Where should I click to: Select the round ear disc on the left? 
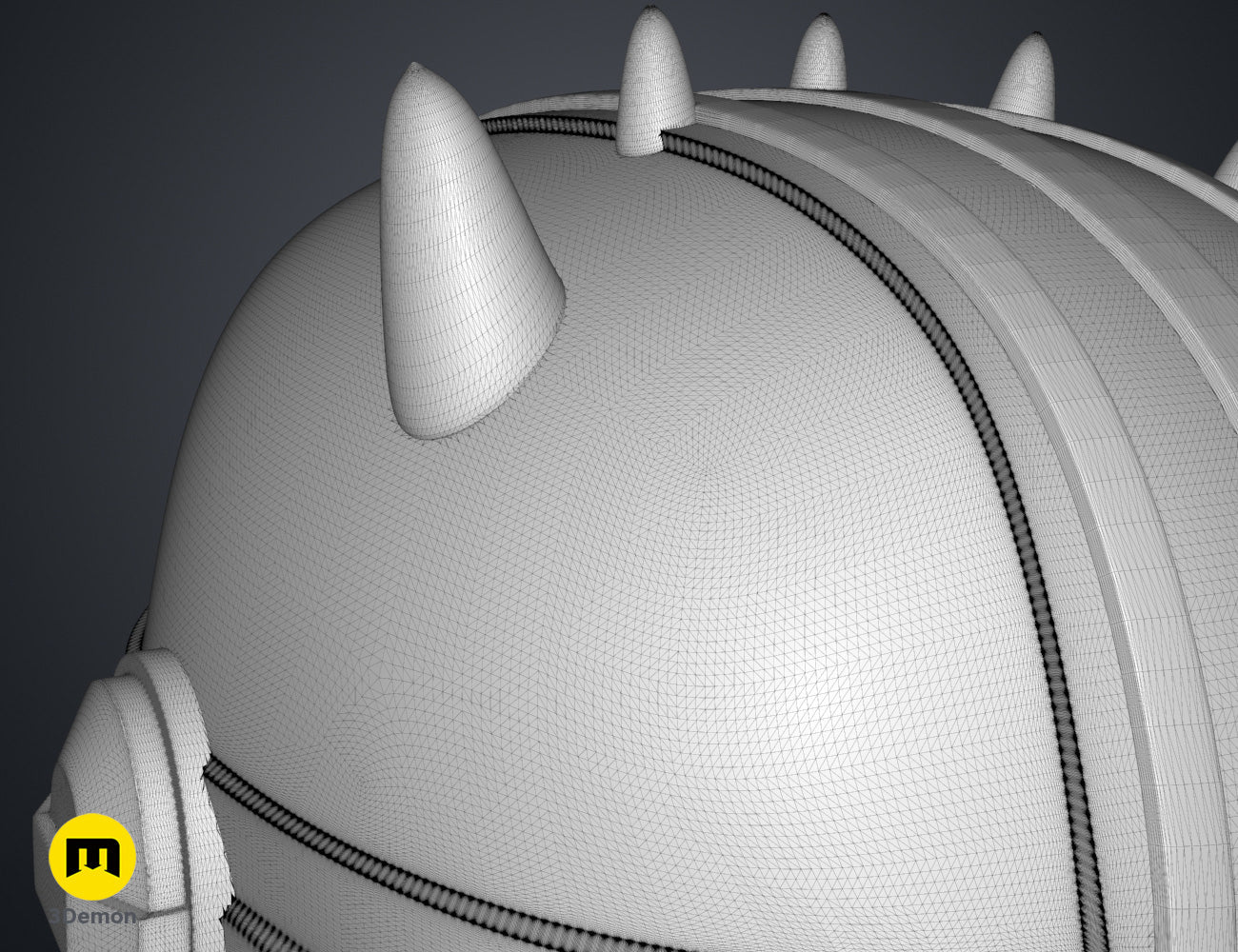[x=124, y=800]
